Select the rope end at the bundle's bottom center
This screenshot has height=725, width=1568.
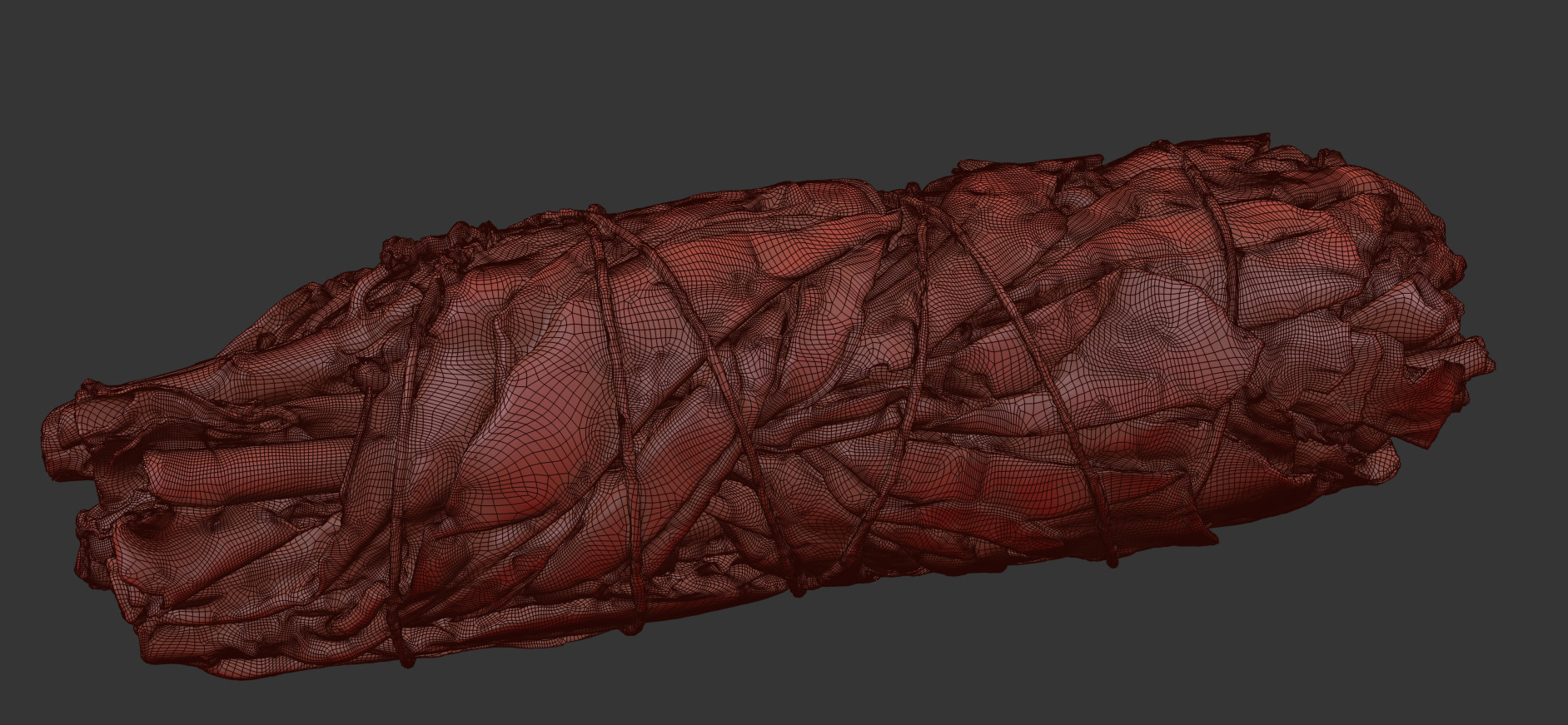click(x=798, y=589)
